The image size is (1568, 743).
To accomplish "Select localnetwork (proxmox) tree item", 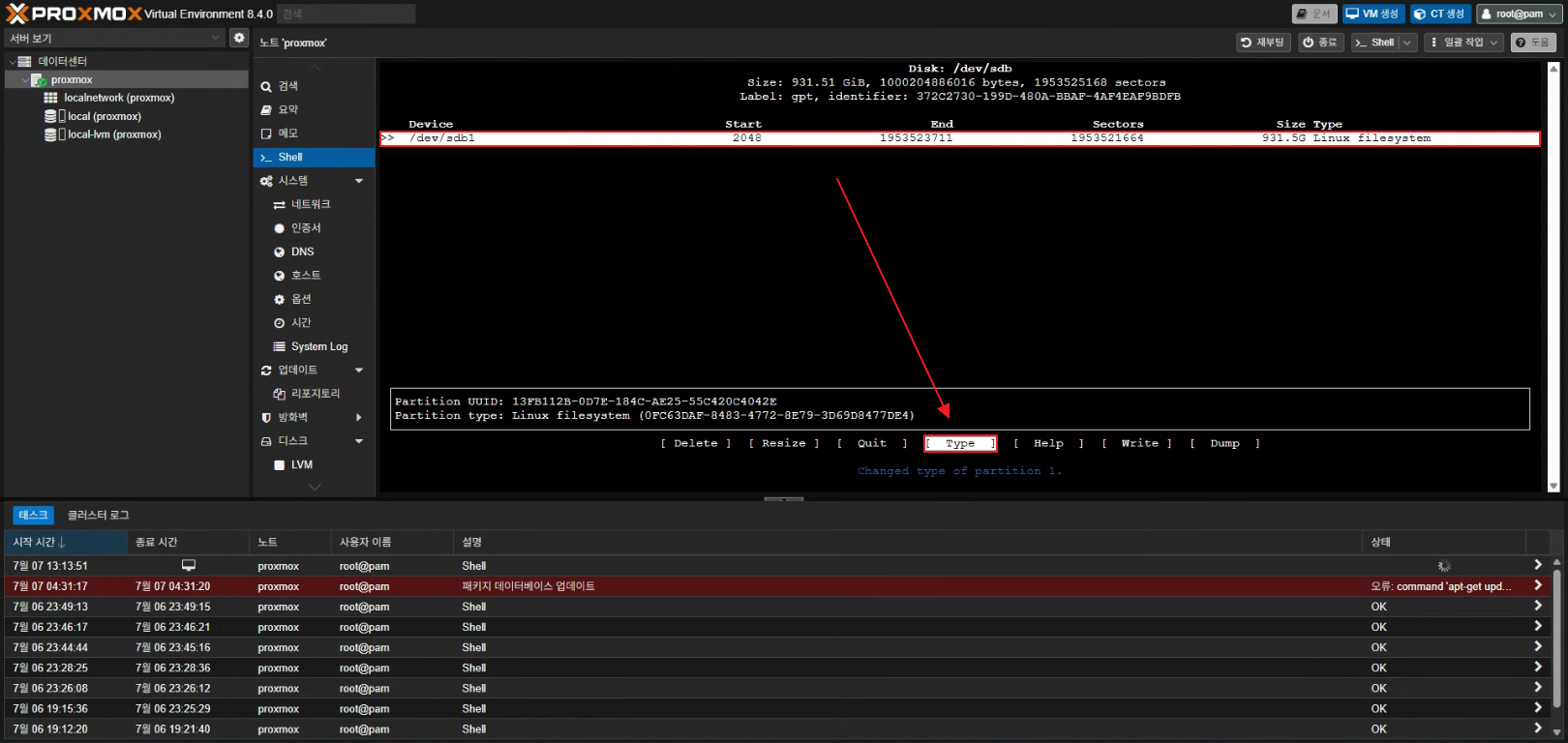I will pos(119,98).
